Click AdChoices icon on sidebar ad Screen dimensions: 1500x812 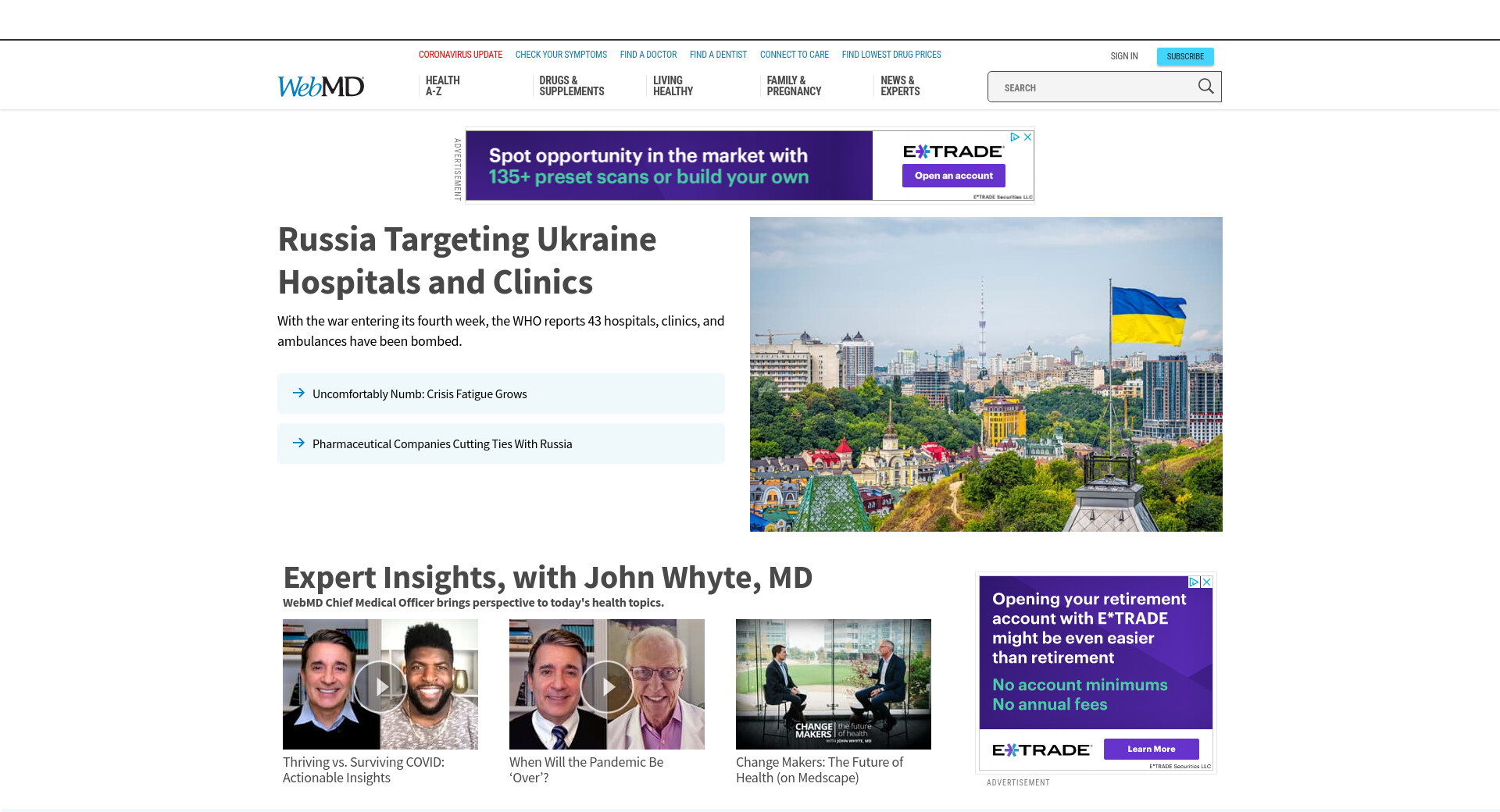[1194, 582]
